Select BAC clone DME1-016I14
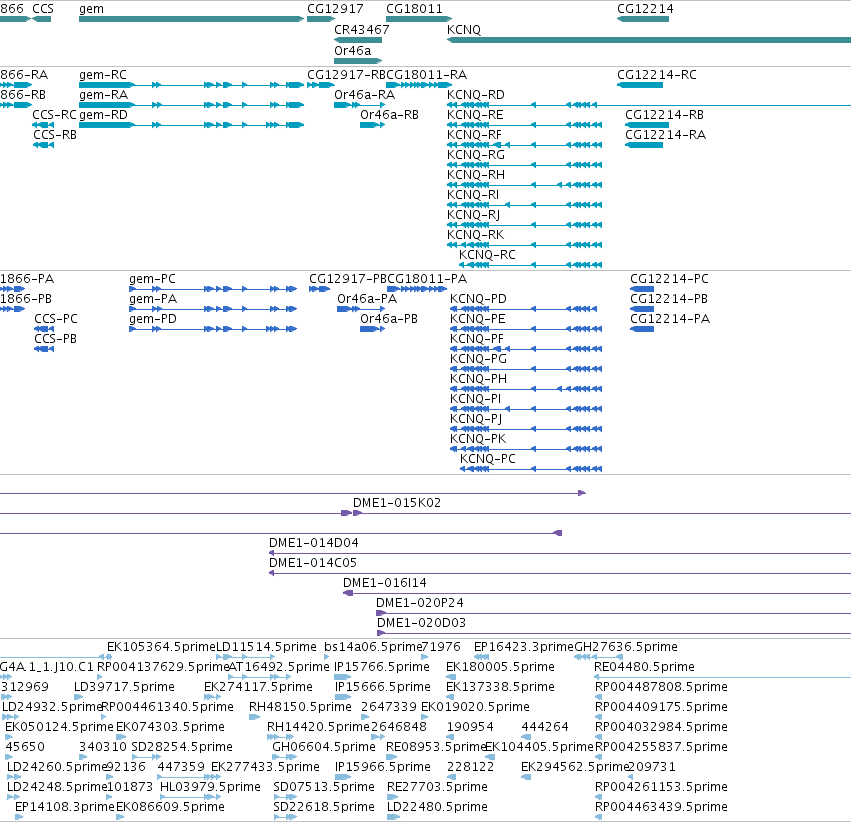 [597, 594]
